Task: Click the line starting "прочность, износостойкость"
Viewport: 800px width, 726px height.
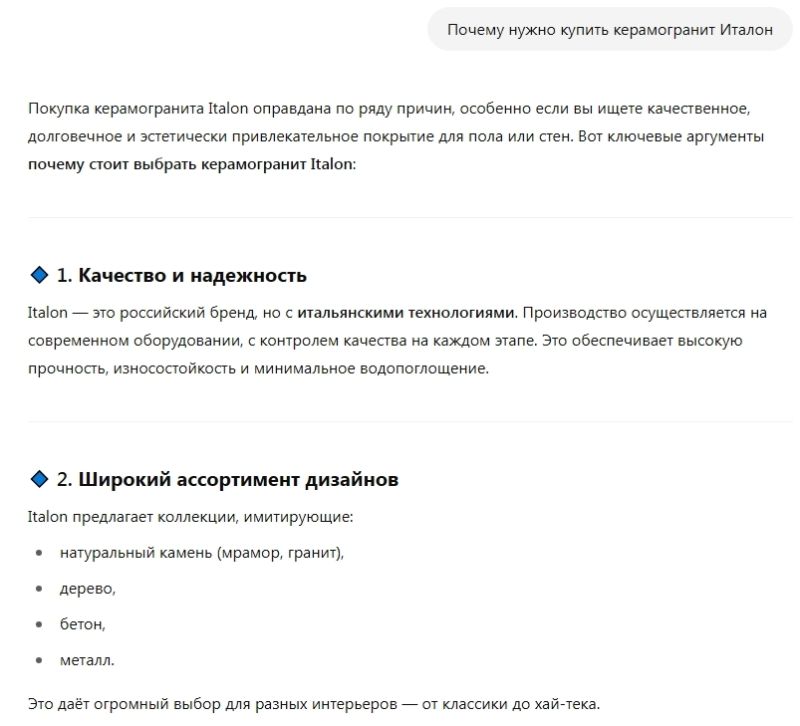Action: pyautogui.click(x=258, y=369)
